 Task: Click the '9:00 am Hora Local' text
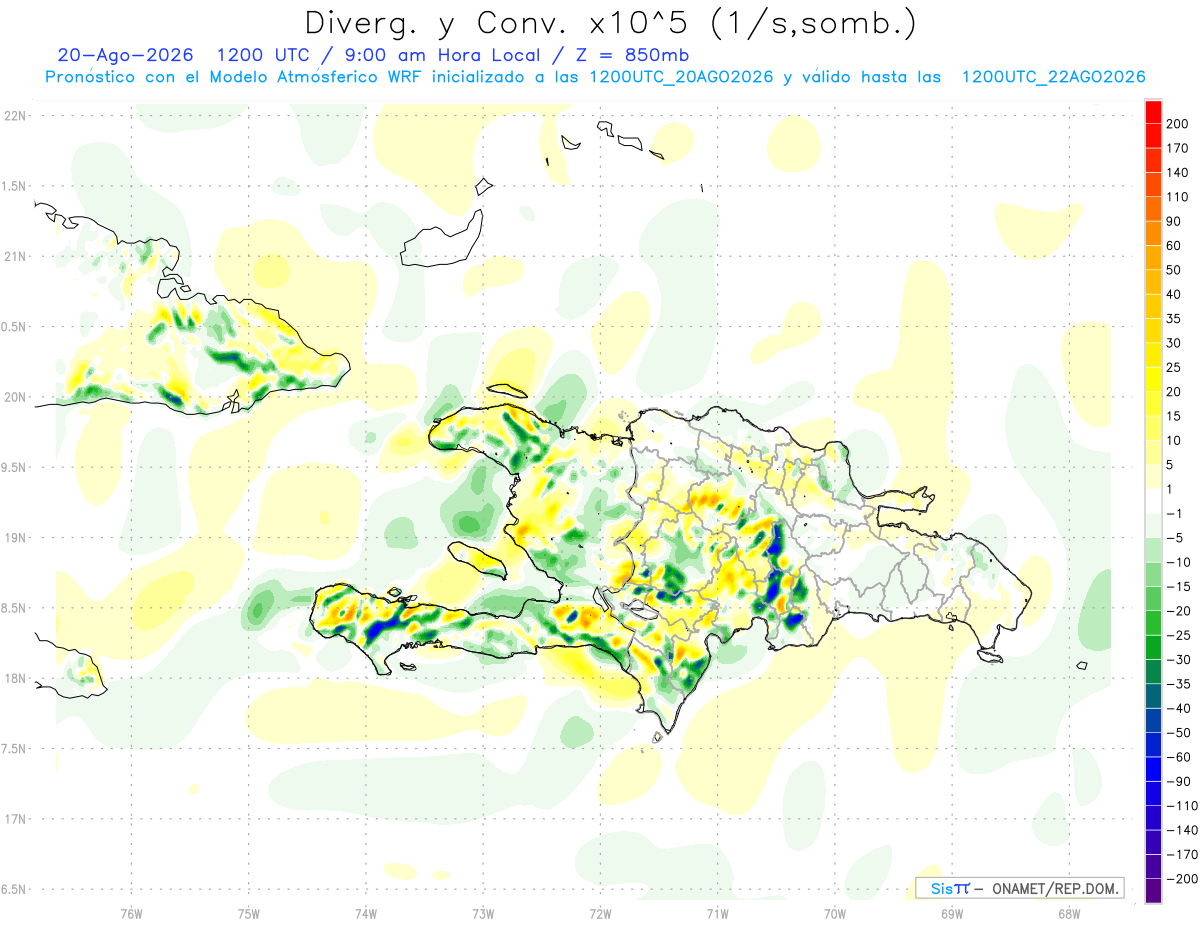point(446,54)
